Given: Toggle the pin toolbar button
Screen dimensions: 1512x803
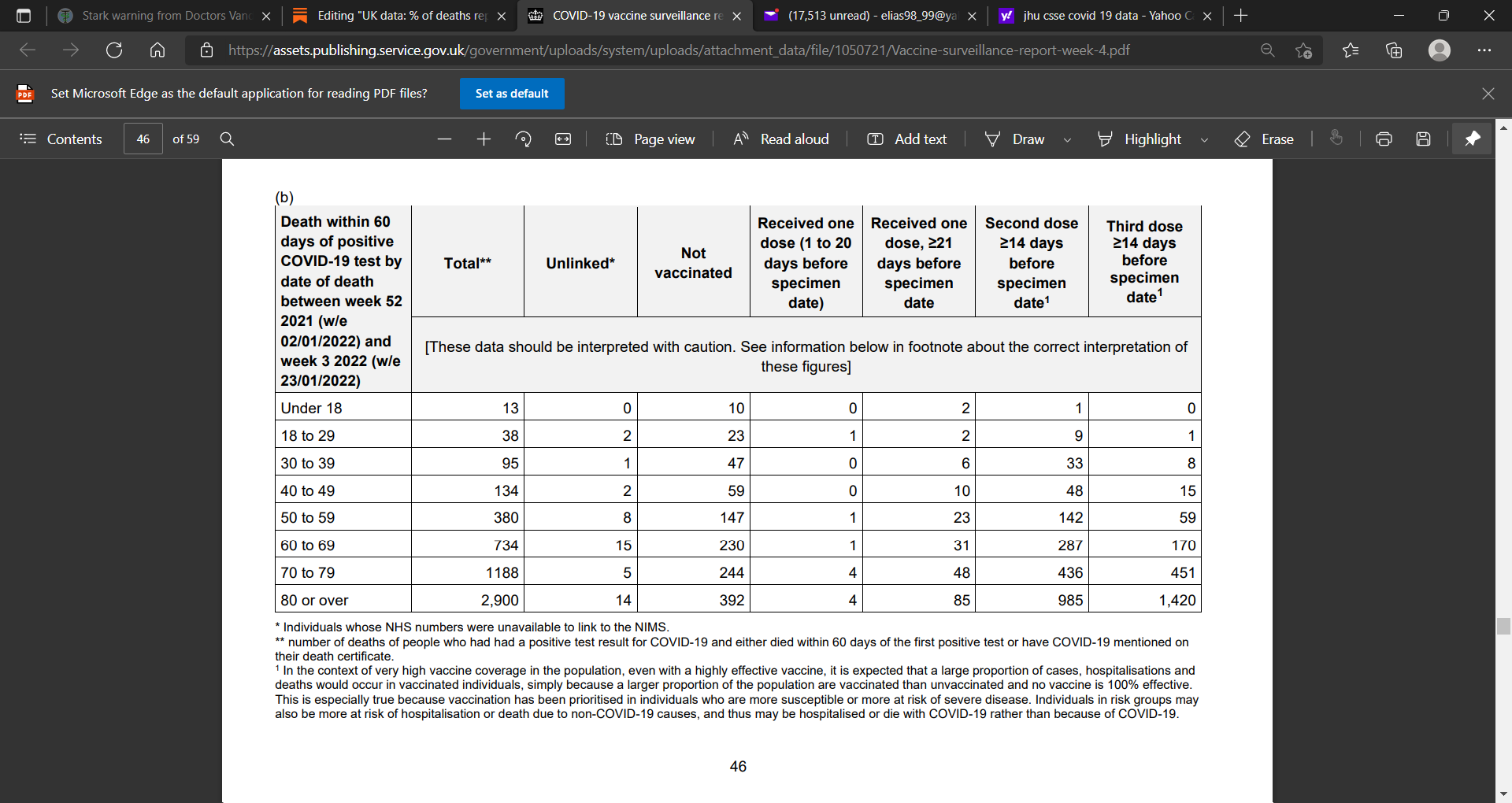Looking at the screenshot, I should (x=1472, y=139).
